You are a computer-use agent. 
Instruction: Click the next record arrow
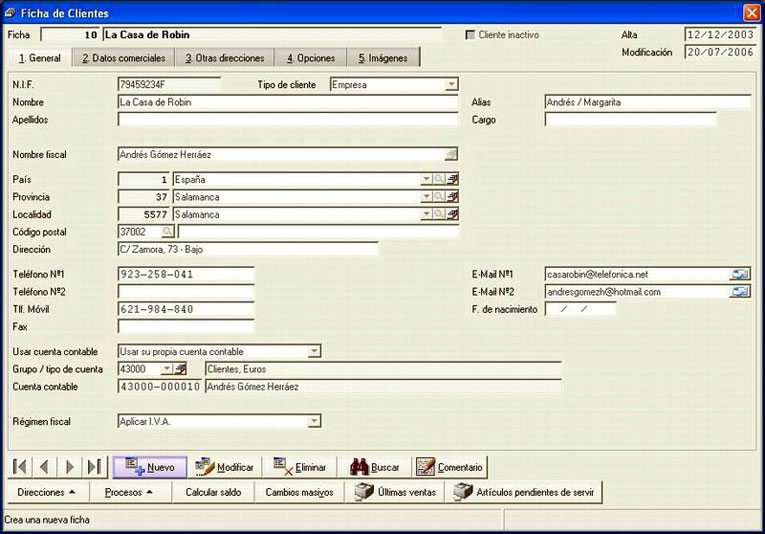point(70,467)
